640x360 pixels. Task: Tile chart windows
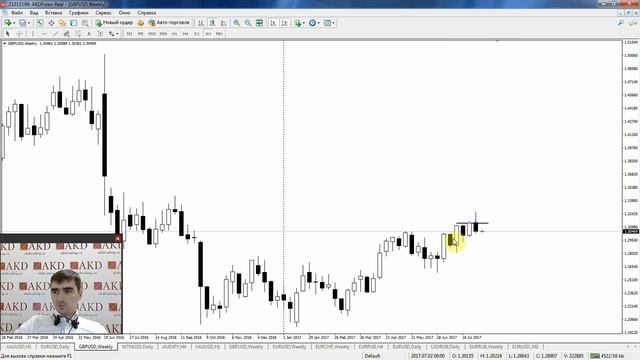click(259, 23)
